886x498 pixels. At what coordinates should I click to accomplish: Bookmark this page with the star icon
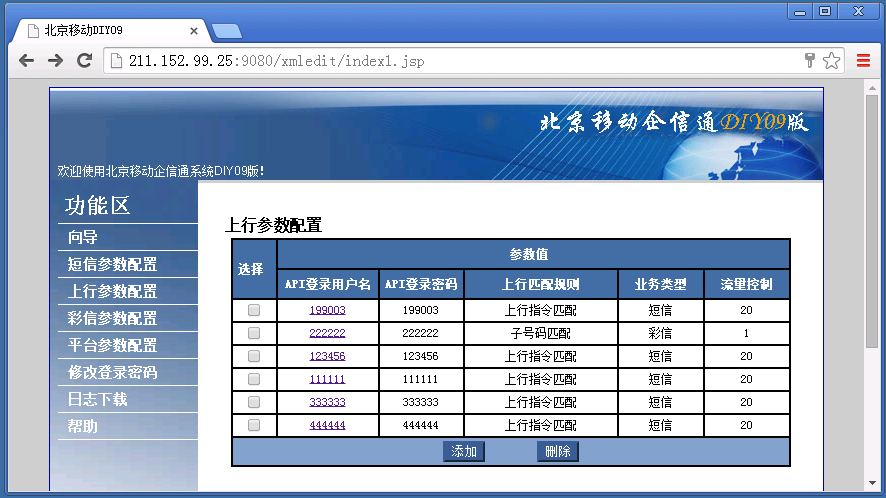[831, 60]
